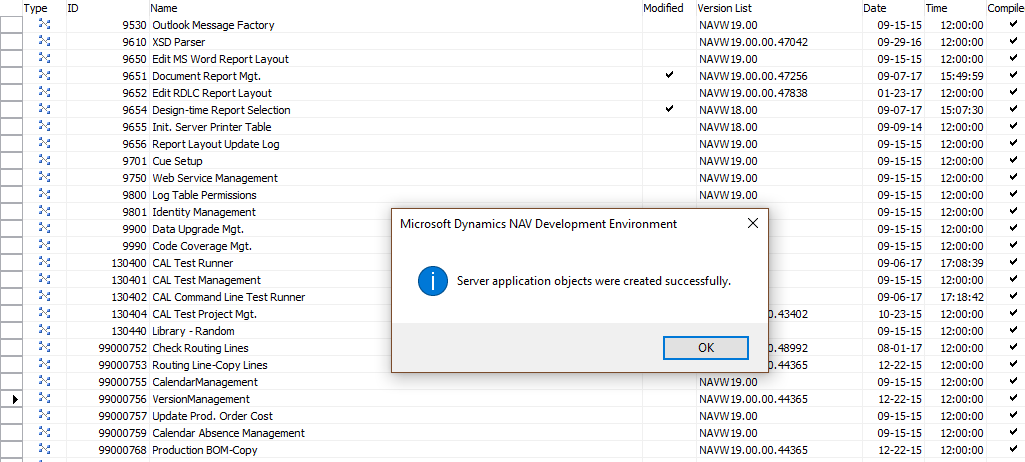The width and height of the screenshot is (1025, 462).
Task: Click Compiled checkmark for Cue Setup row
Action: point(1013,160)
